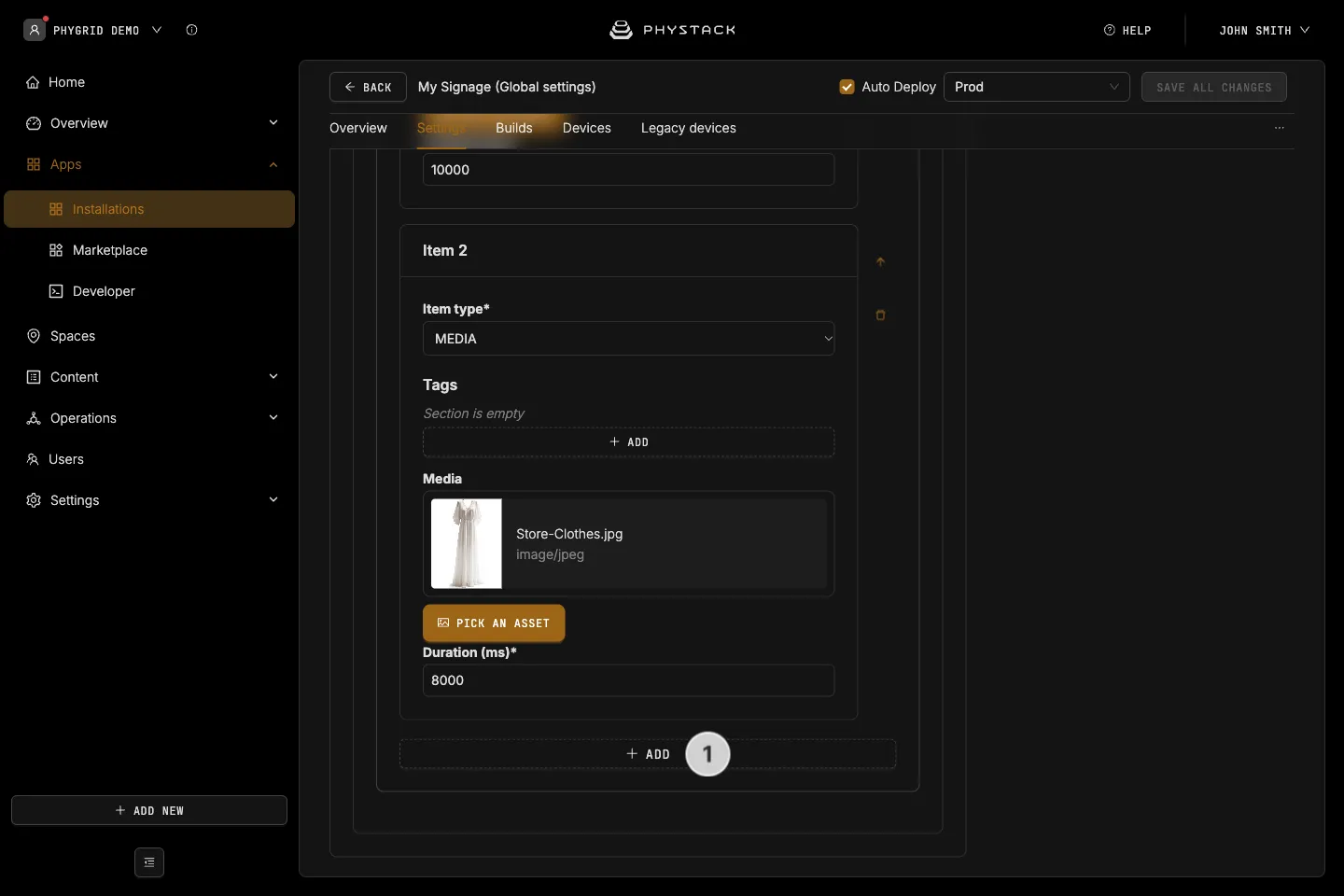Click Save All Changes button
The width and height of the screenshot is (1344, 896).
1214,87
